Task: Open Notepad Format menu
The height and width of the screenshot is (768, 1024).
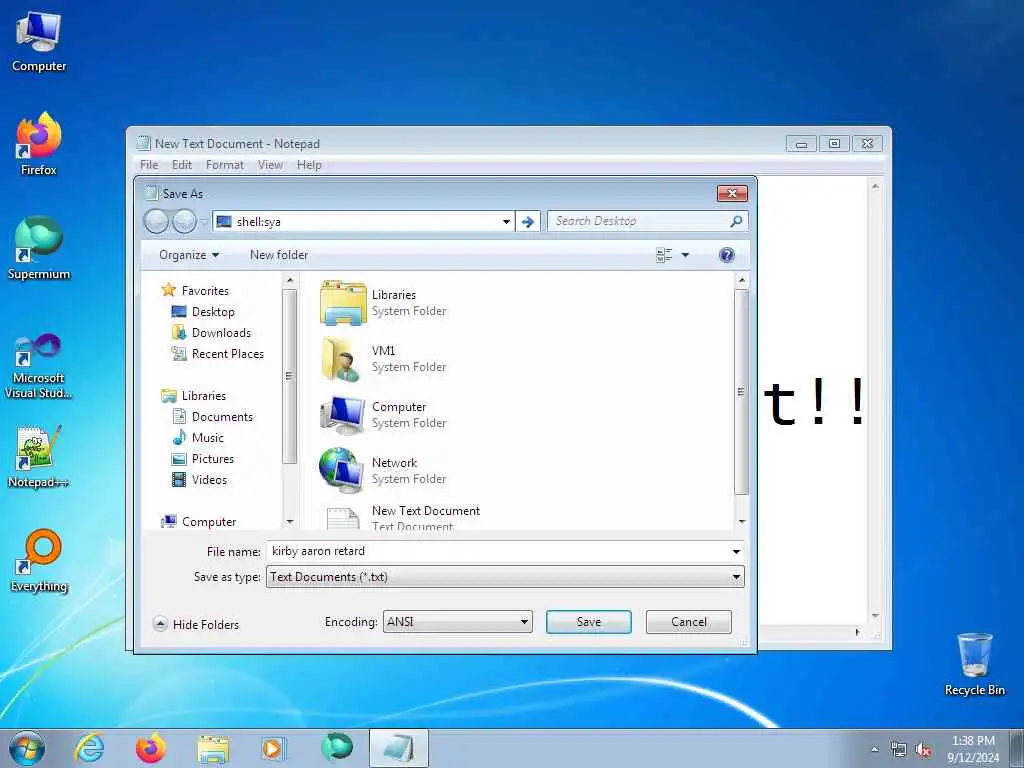Action: click(225, 165)
